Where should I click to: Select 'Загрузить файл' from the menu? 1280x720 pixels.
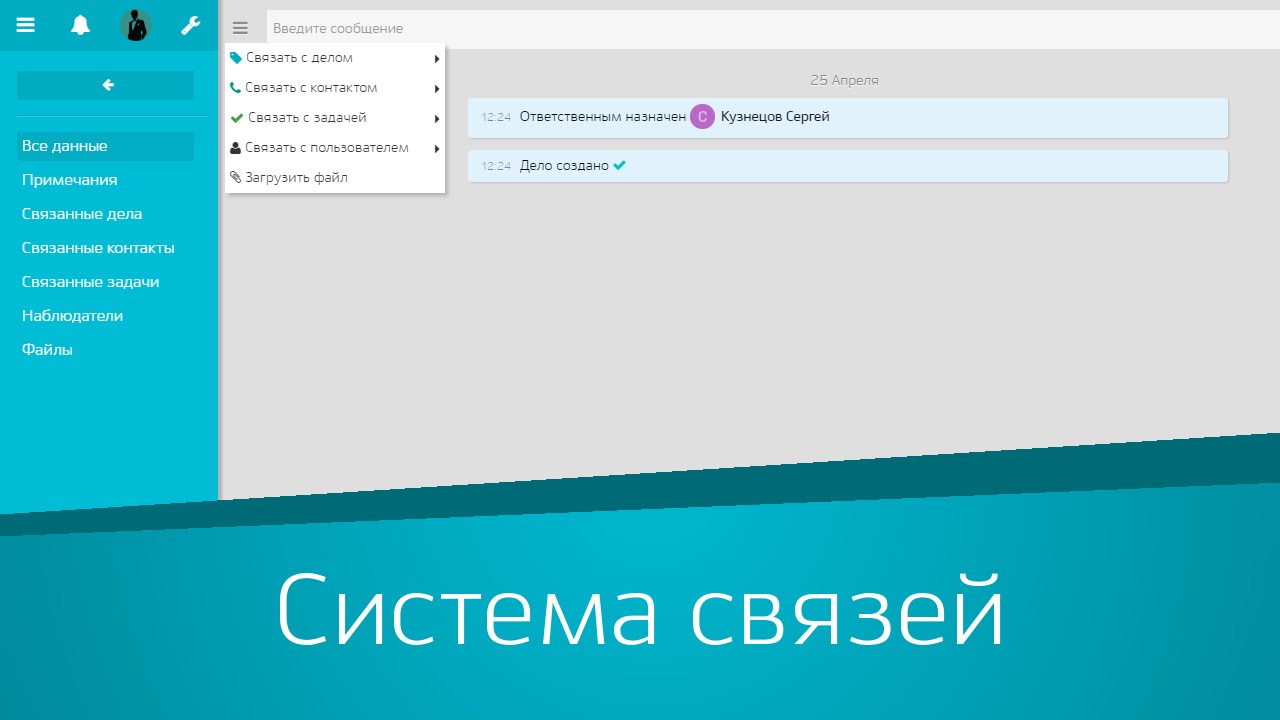[298, 177]
